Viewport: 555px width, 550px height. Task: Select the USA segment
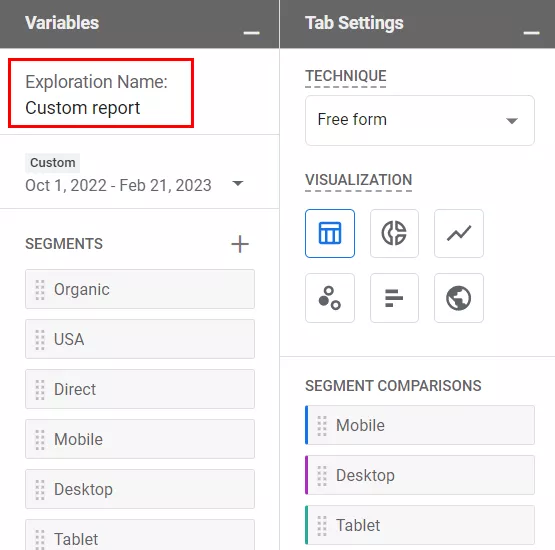(x=140, y=339)
